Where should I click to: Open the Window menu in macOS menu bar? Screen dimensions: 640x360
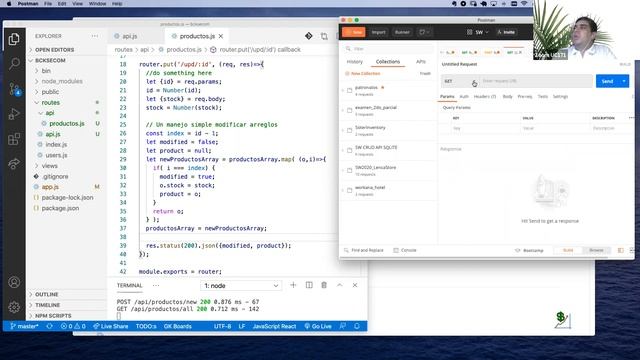[x=97, y=3]
